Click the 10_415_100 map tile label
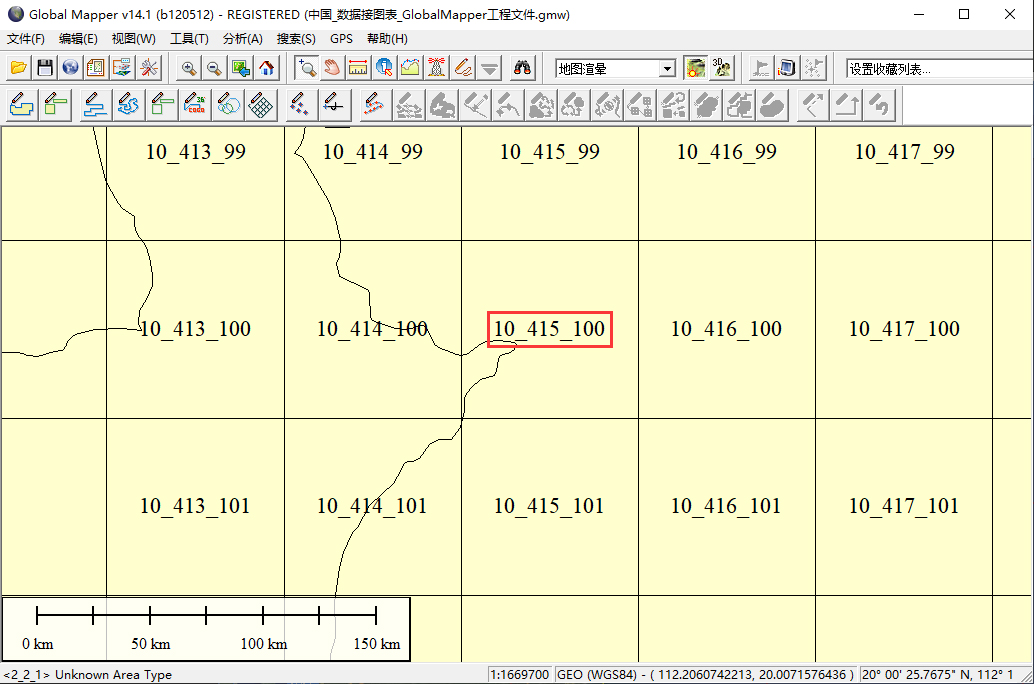This screenshot has height=684, width=1034. point(549,329)
